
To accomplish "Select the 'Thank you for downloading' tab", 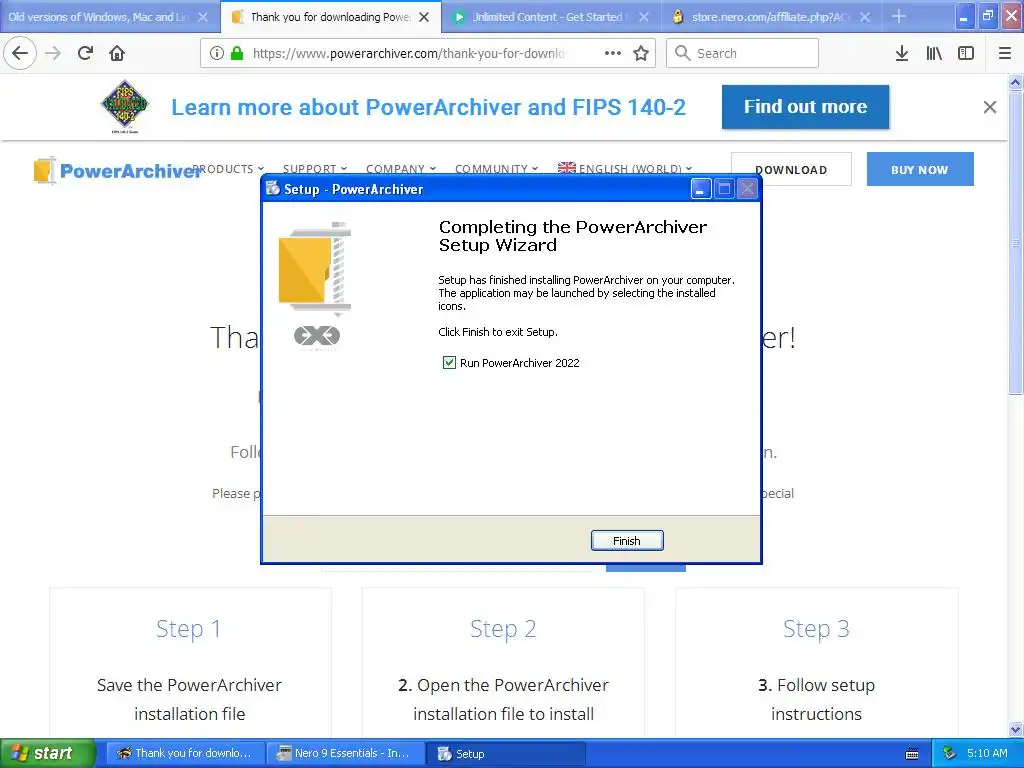I will click(x=330, y=17).
